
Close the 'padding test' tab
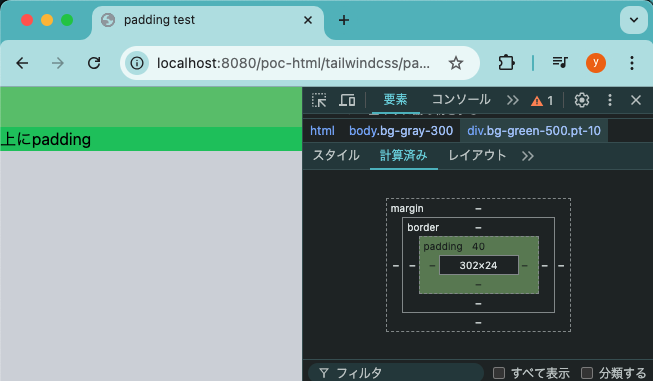(x=308, y=20)
